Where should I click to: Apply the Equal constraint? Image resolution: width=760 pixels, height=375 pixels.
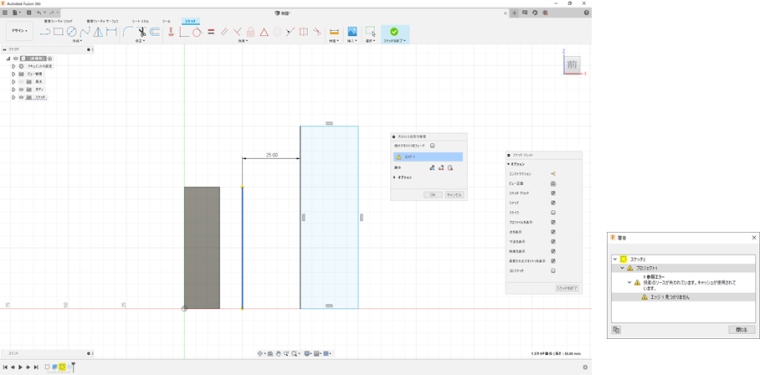click(x=211, y=32)
